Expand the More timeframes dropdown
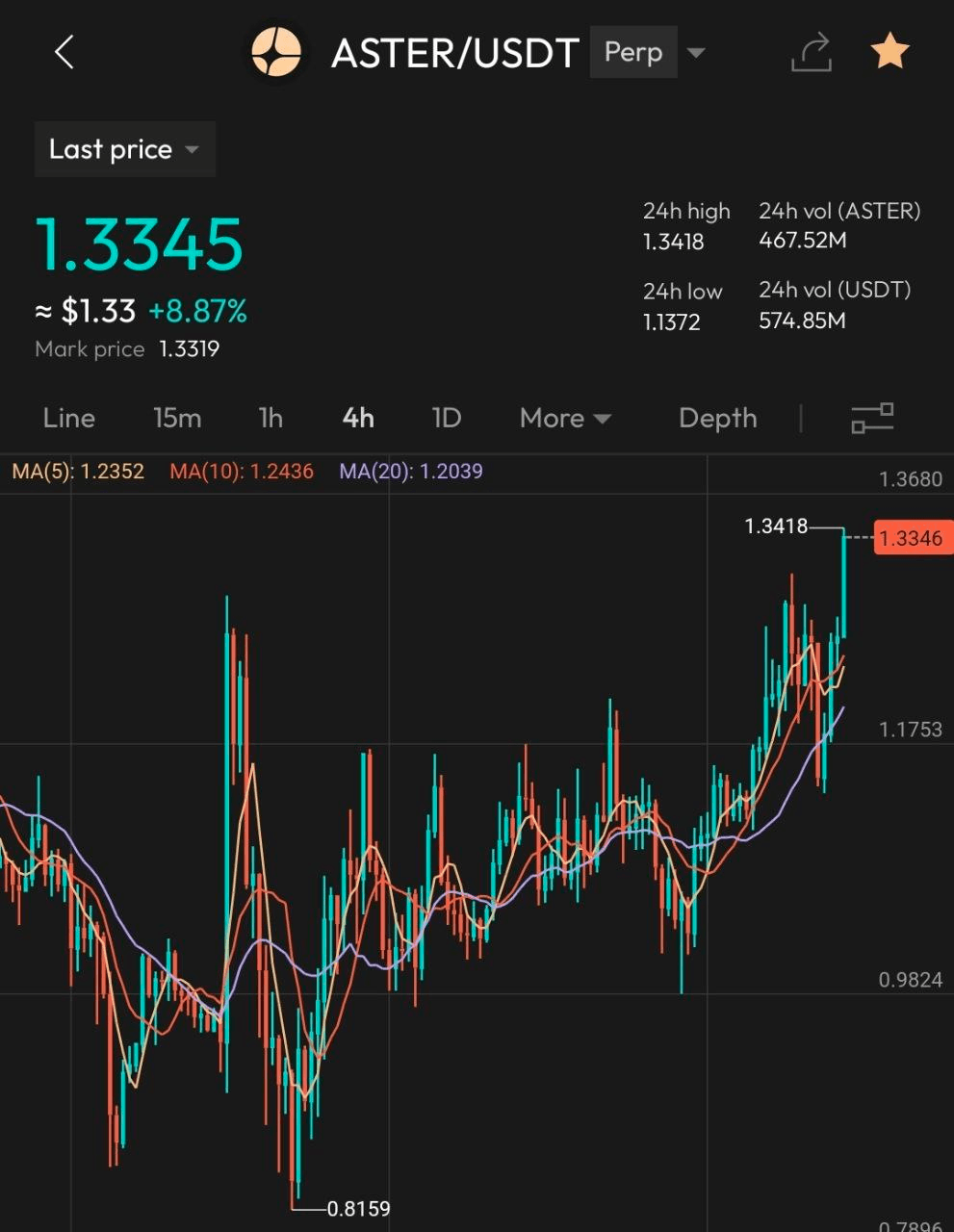 565,418
